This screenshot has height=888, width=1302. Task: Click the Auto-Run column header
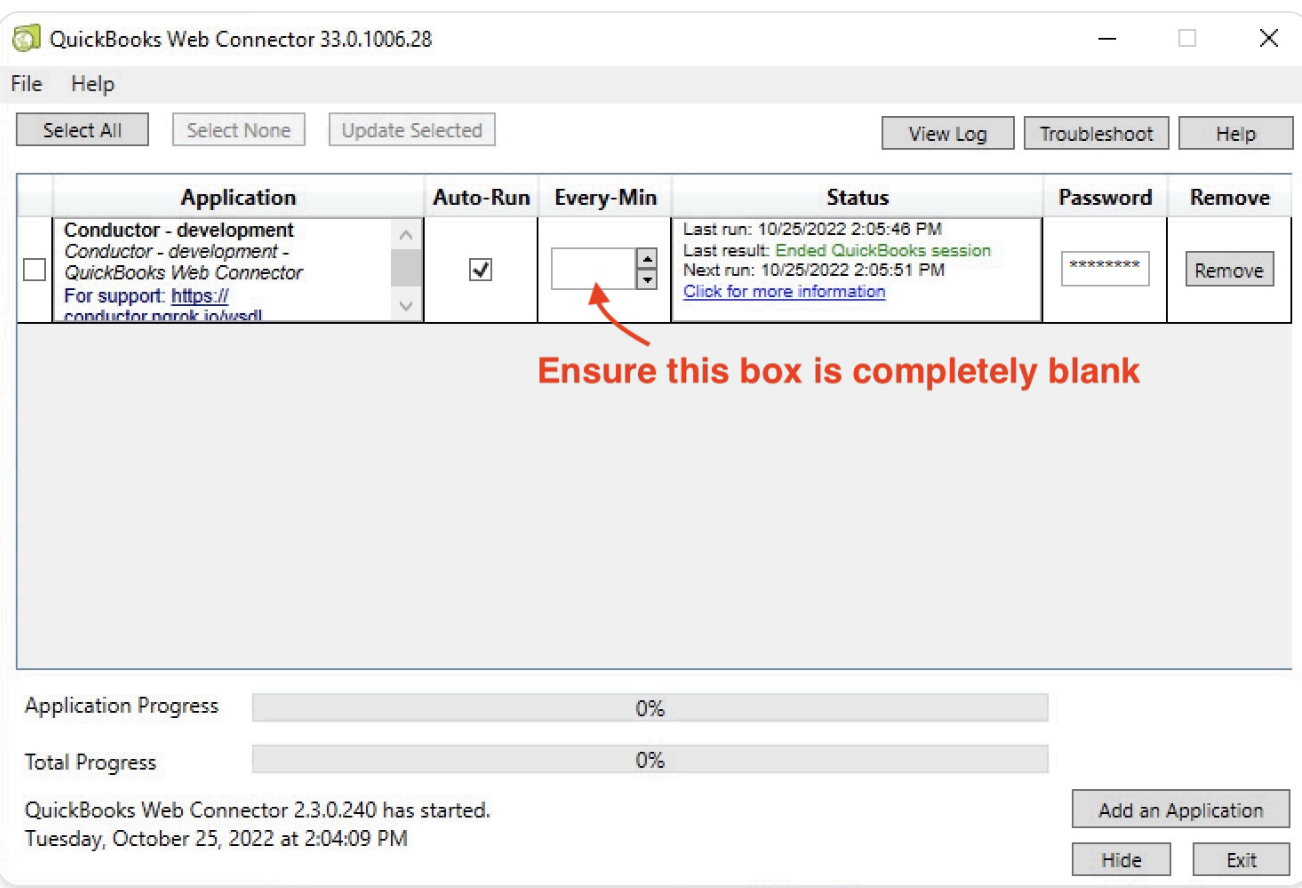pyautogui.click(x=481, y=198)
